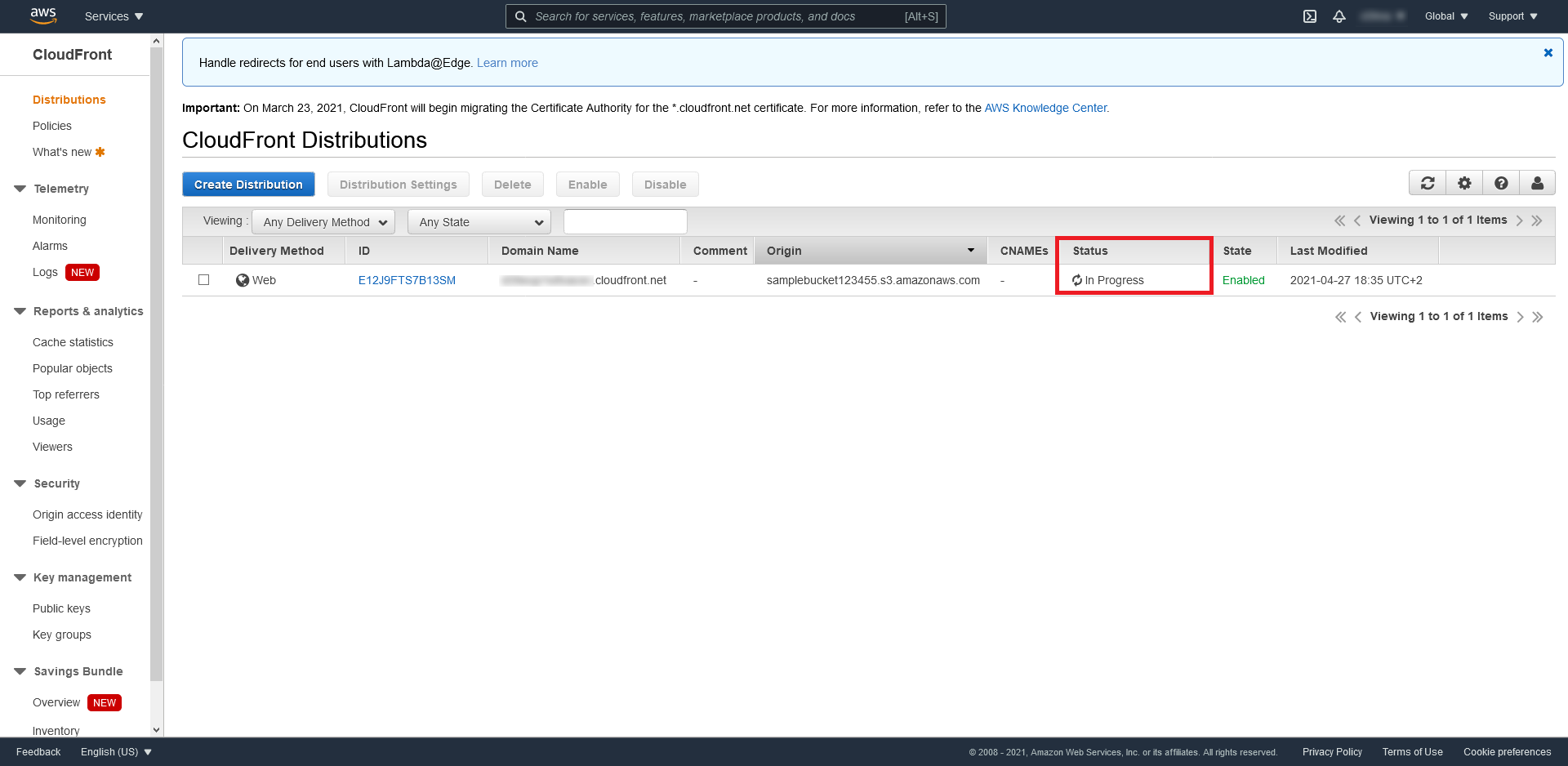Open Alarms in the sidebar

point(50,246)
